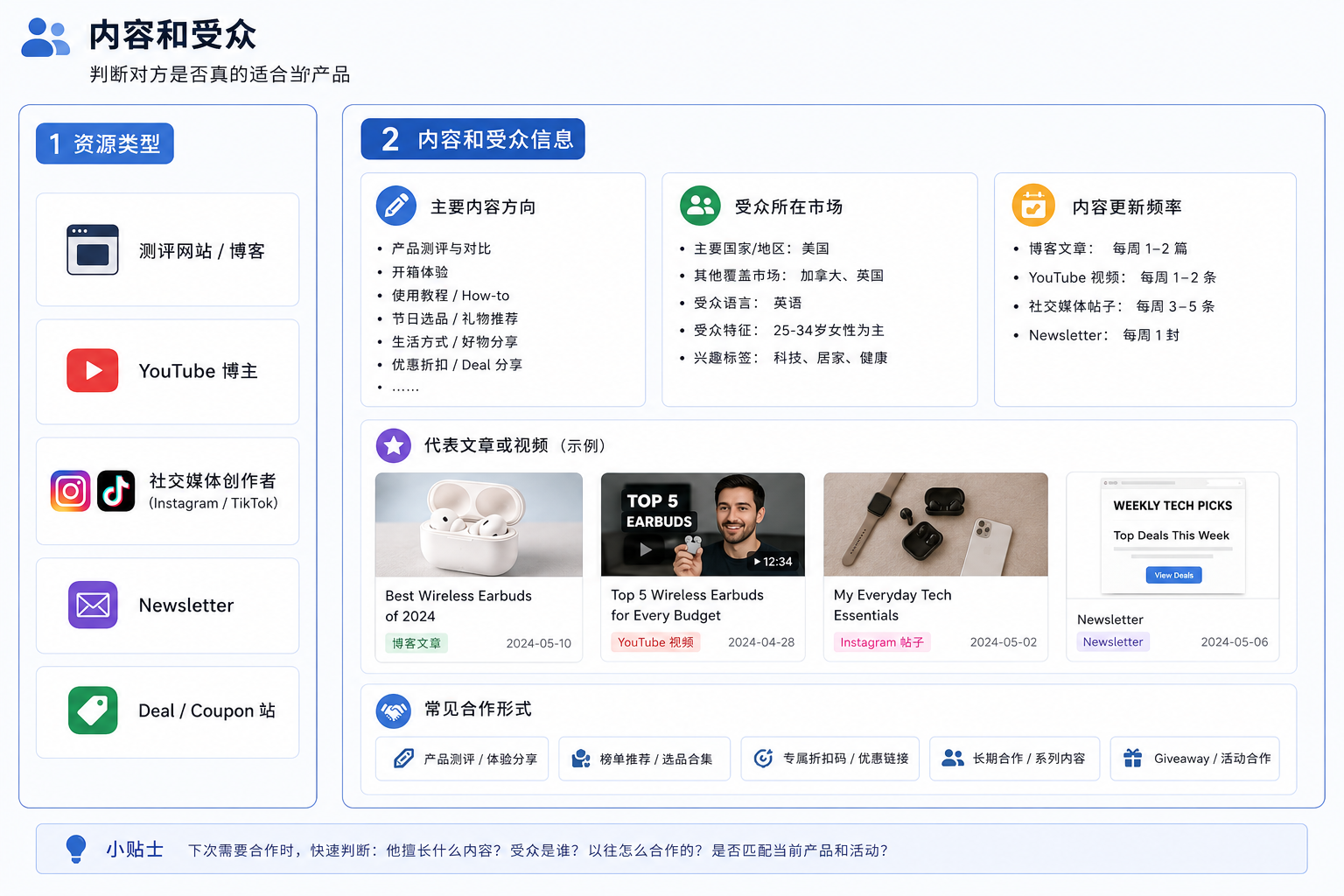Click the green Deal / Coupon tag icon

93,710
